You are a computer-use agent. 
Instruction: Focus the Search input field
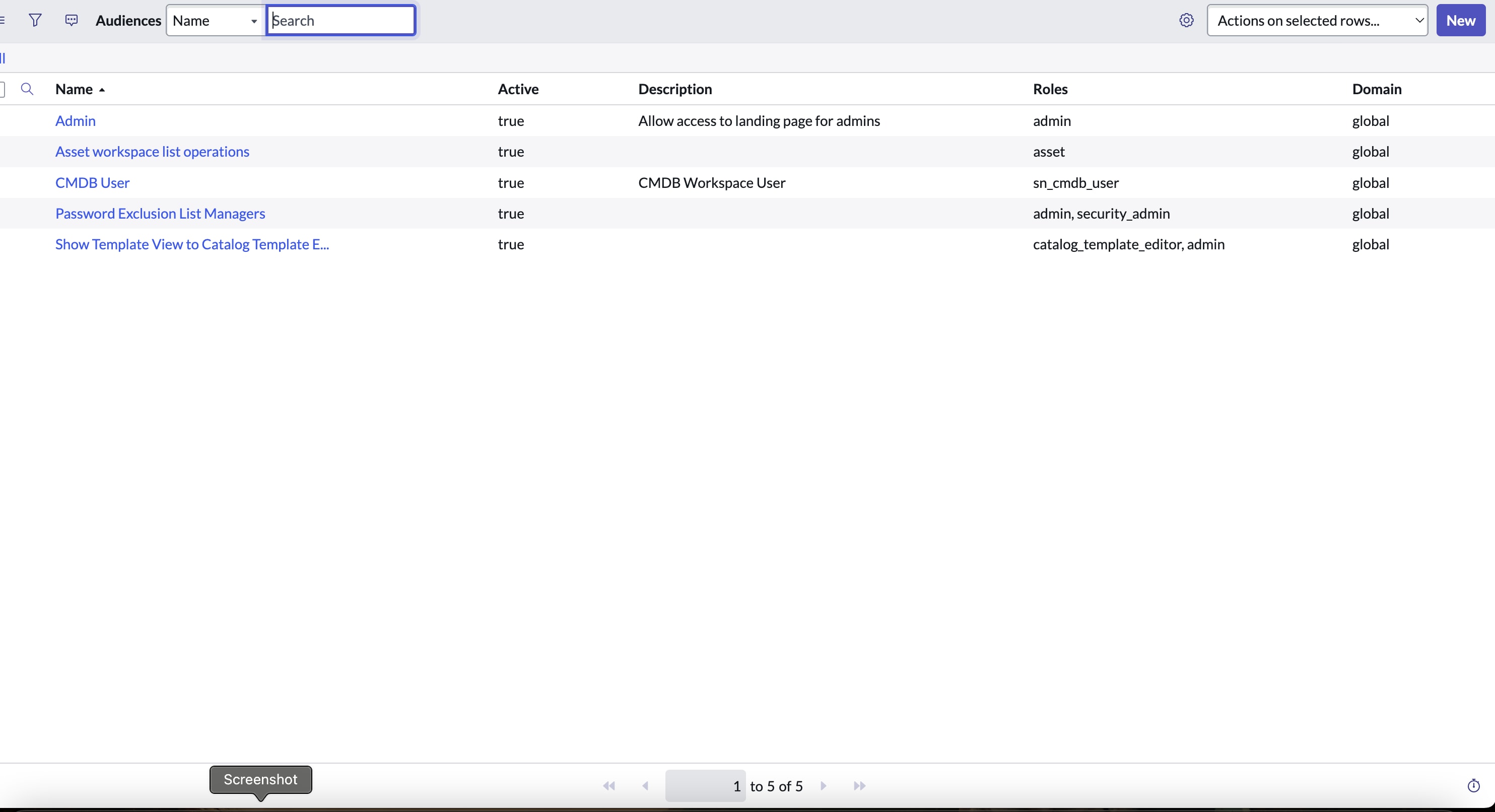click(x=341, y=20)
